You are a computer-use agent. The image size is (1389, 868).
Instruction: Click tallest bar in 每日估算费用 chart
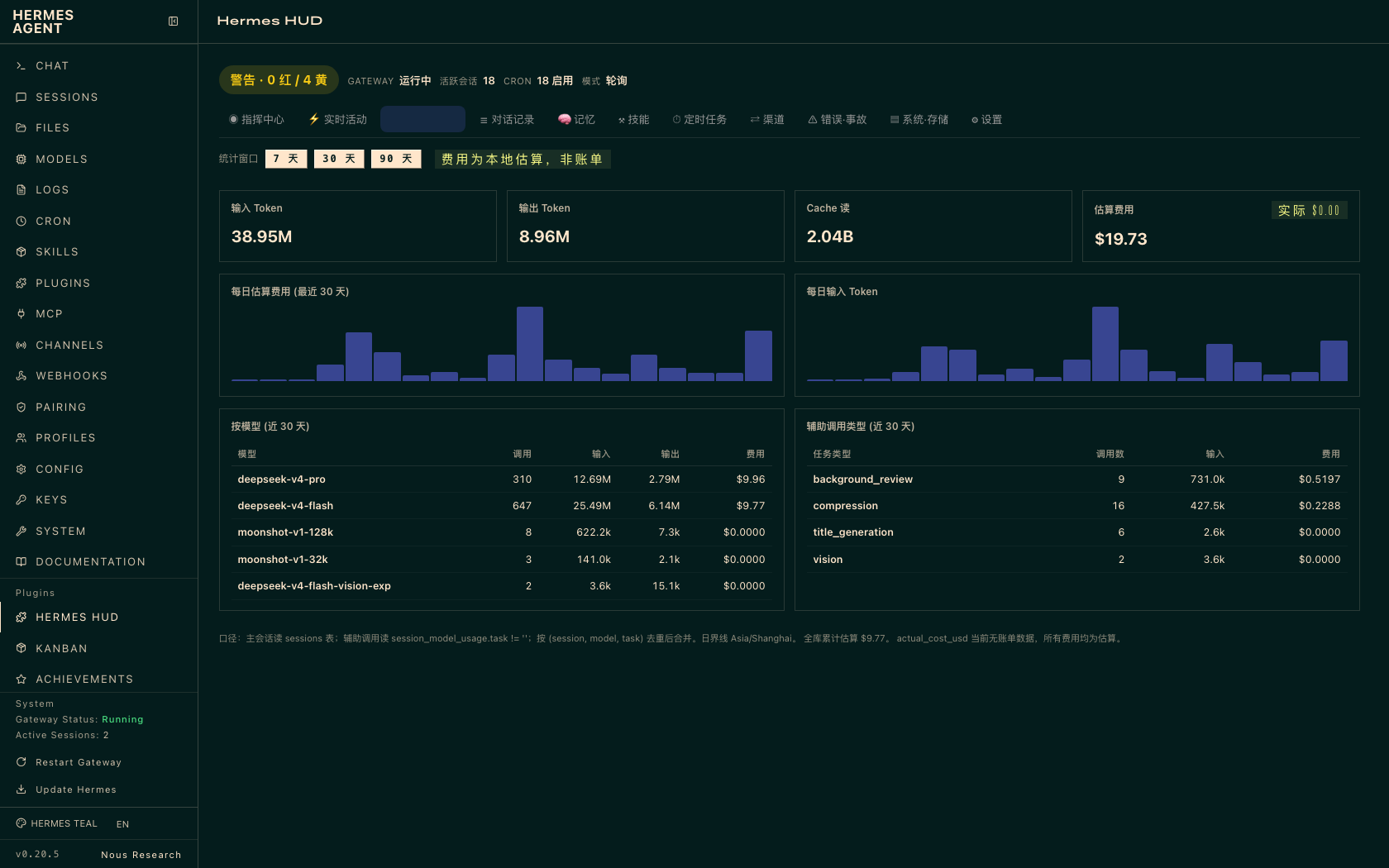530,344
